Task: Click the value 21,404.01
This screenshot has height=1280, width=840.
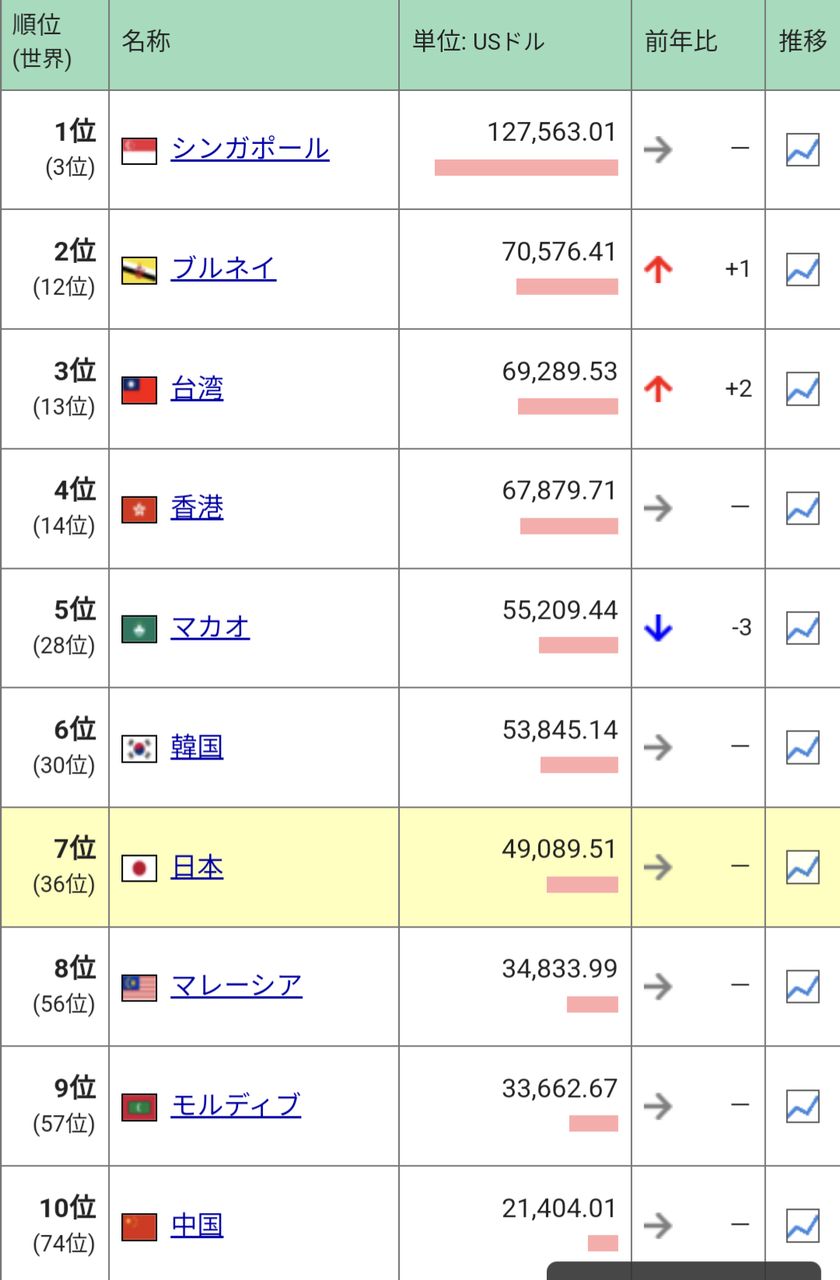Action: [560, 1207]
